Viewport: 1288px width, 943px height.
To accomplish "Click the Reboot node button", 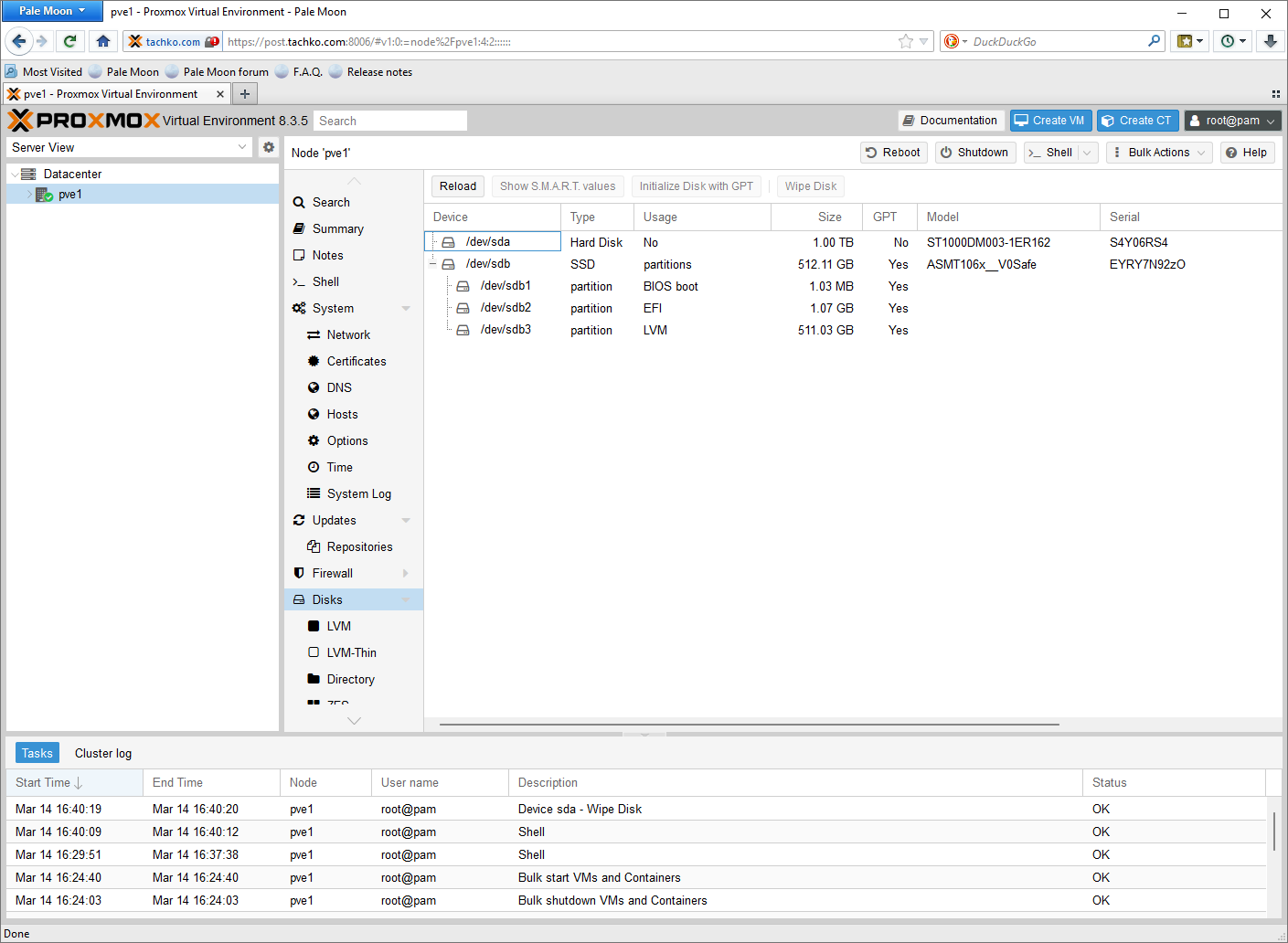I will click(x=893, y=153).
